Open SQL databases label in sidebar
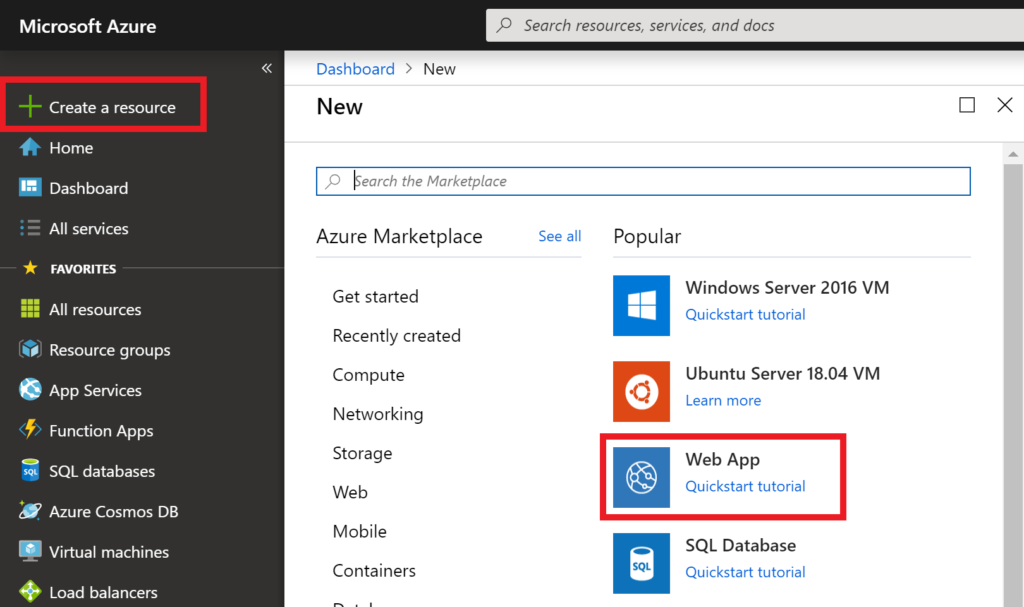The width and height of the screenshot is (1024, 607). point(102,471)
